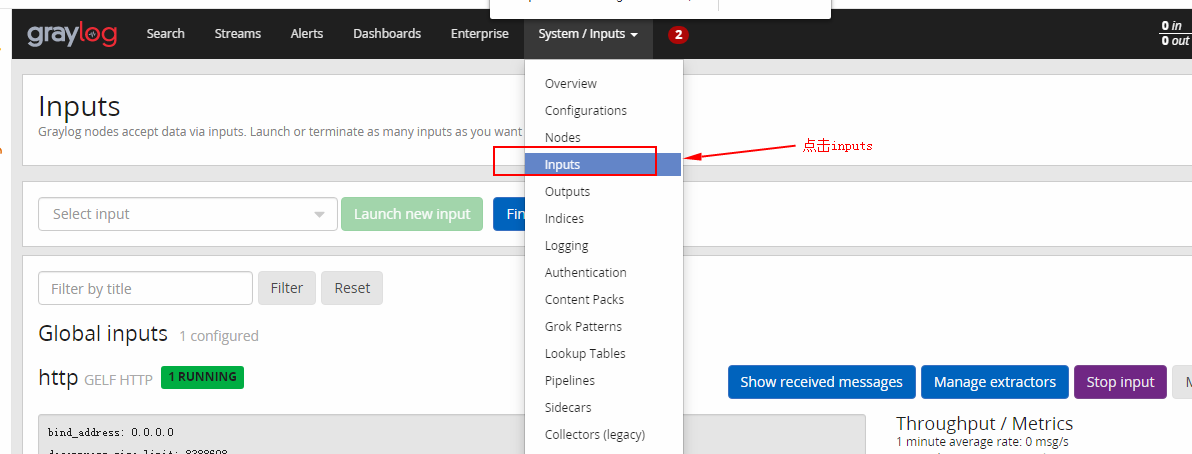Click the Launch new input button
The width and height of the screenshot is (1192, 454).
(x=412, y=214)
